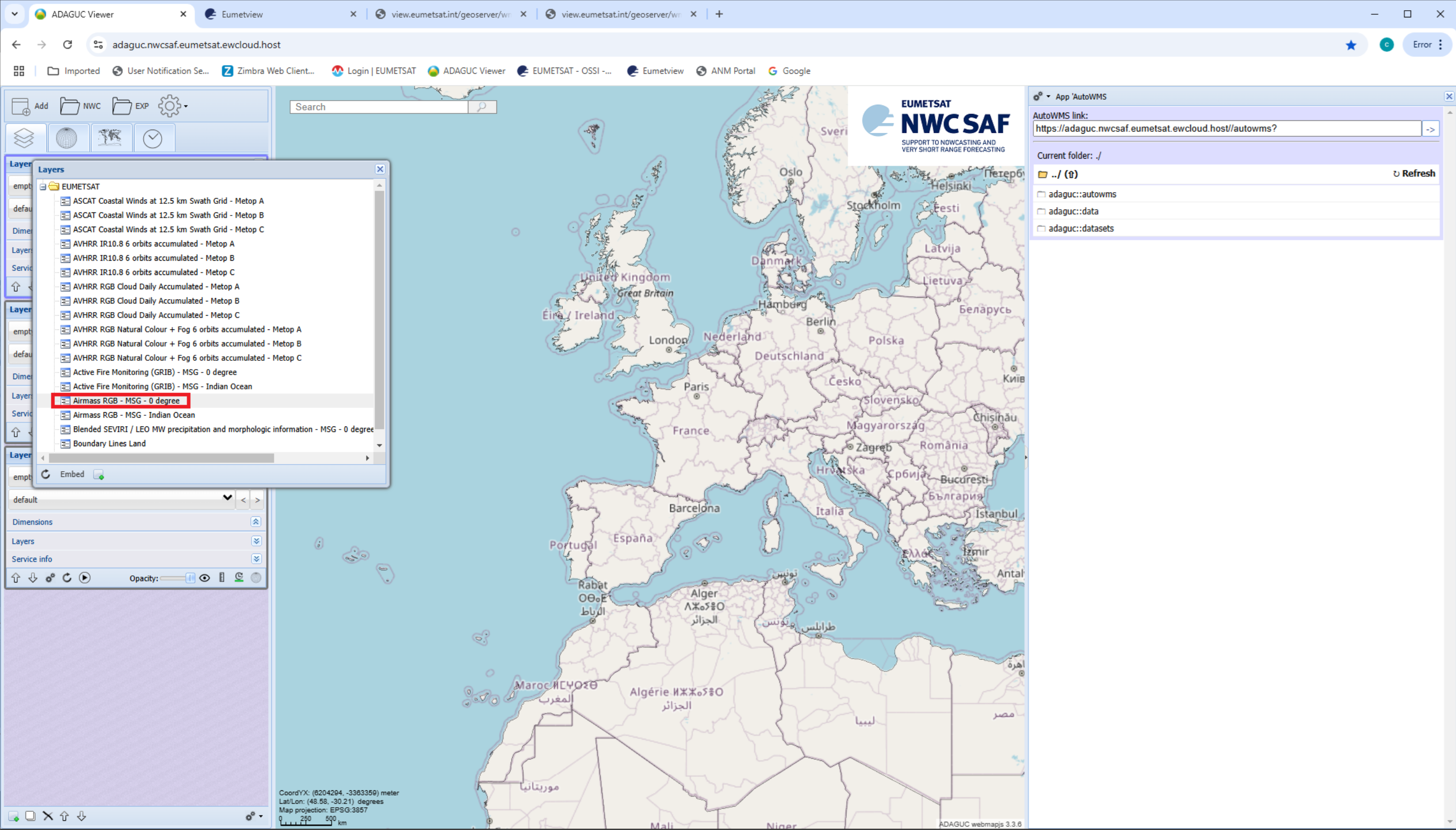Click the delete layer X icon
The width and height of the screenshot is (1456, 830).
[48, 816]
